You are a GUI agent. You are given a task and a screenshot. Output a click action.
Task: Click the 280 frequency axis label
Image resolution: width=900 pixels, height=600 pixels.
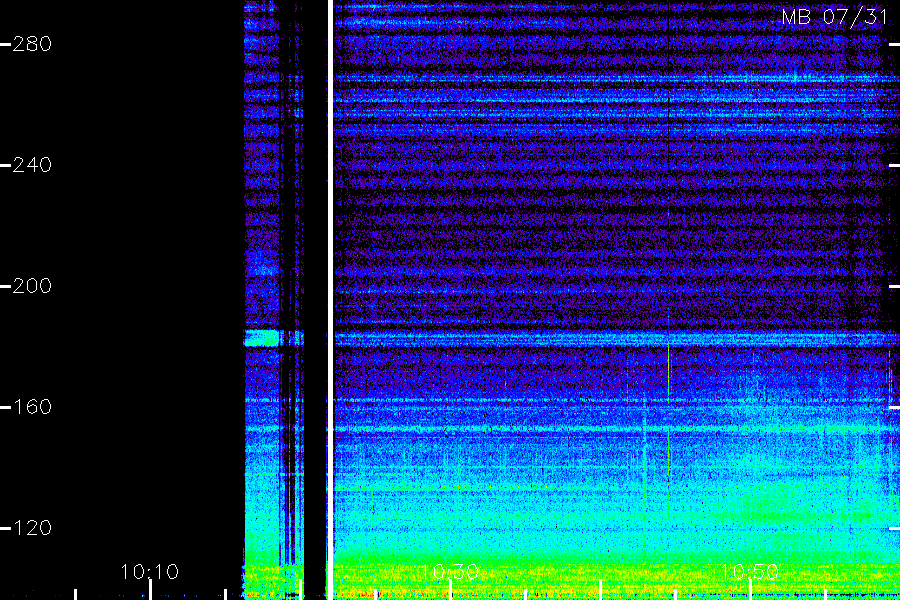[x=32, y=44]
